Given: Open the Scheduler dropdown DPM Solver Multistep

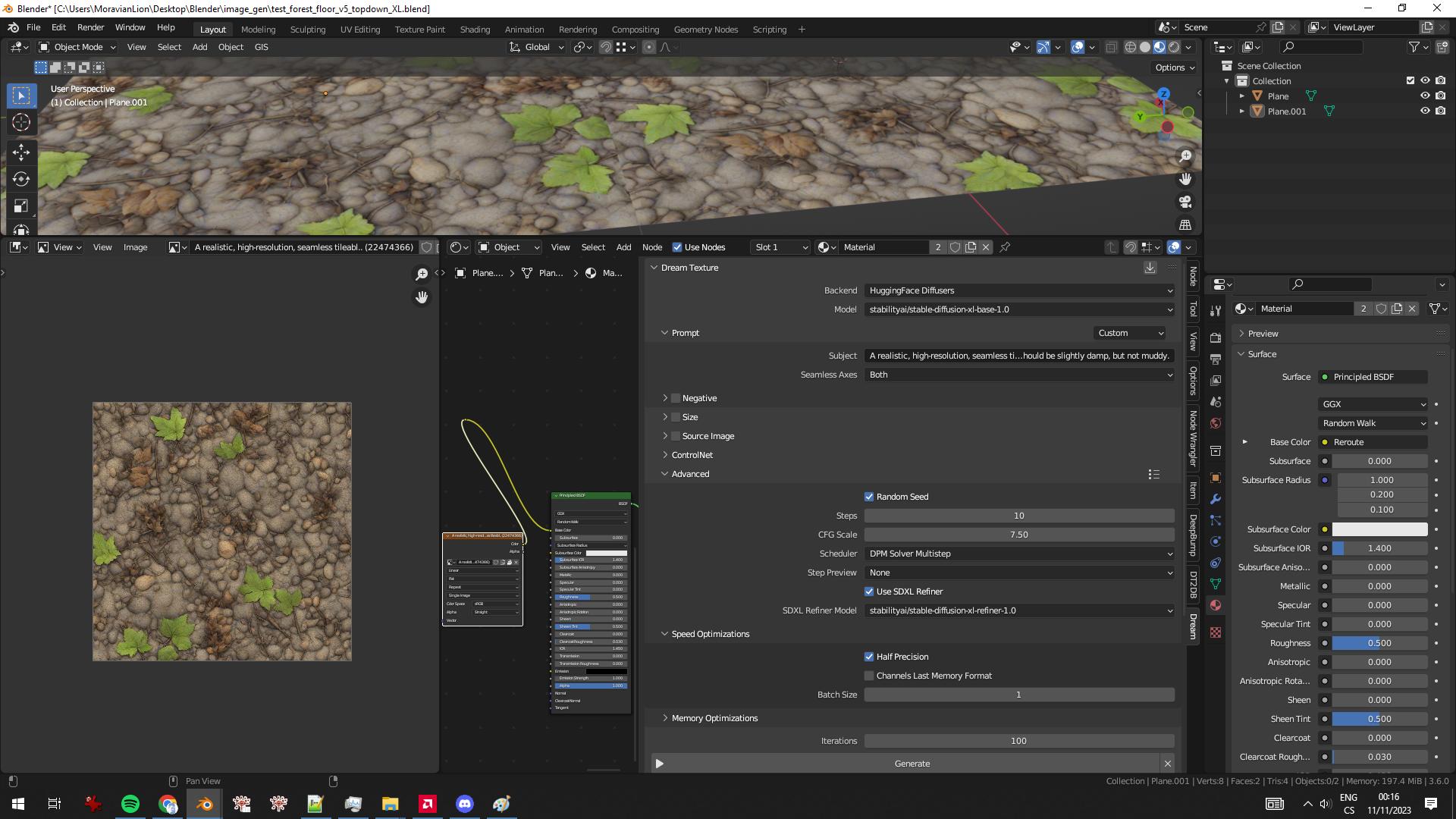Looking at the screenshot, I should [x=1019, y=554].
